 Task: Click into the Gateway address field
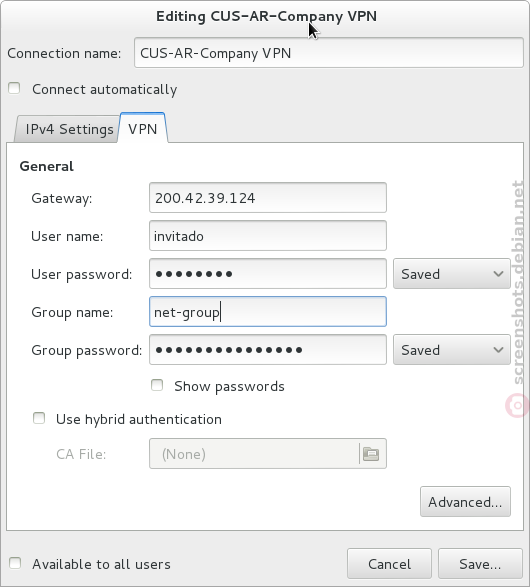[268, 198]
